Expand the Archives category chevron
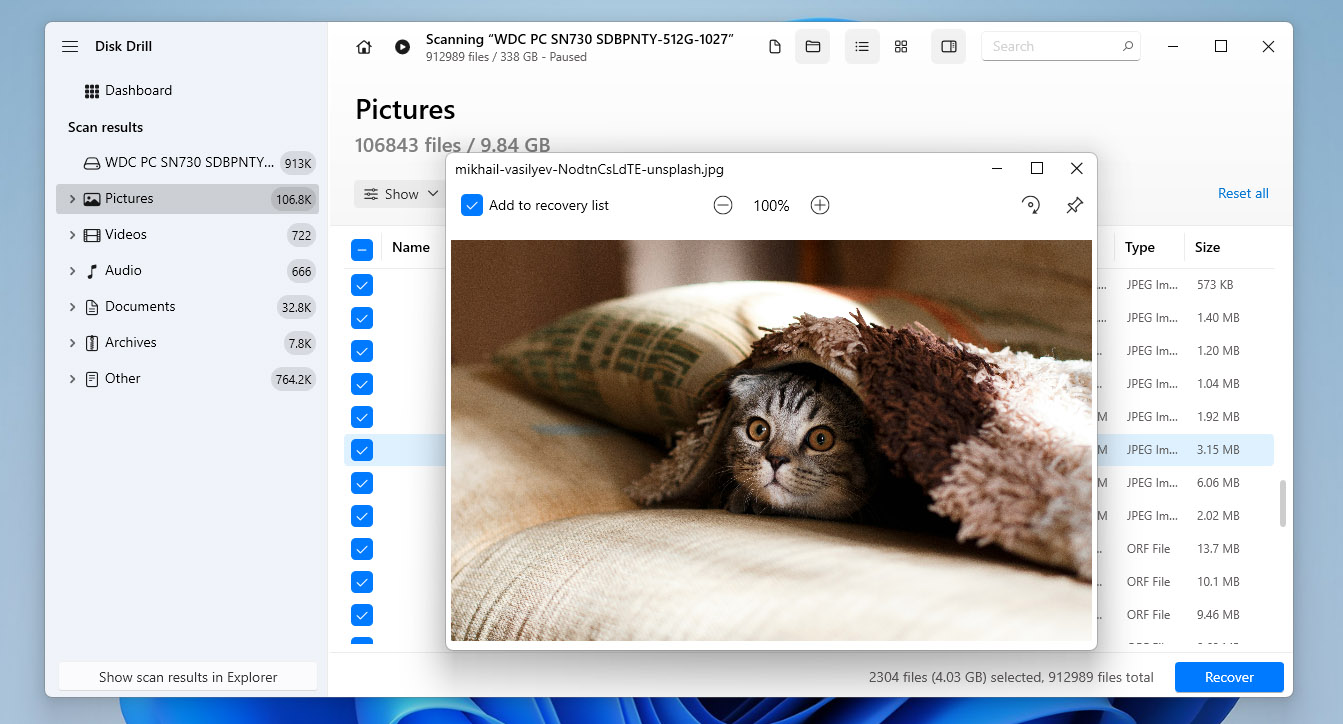The image size is (1343, 724). tap(72, 343)
